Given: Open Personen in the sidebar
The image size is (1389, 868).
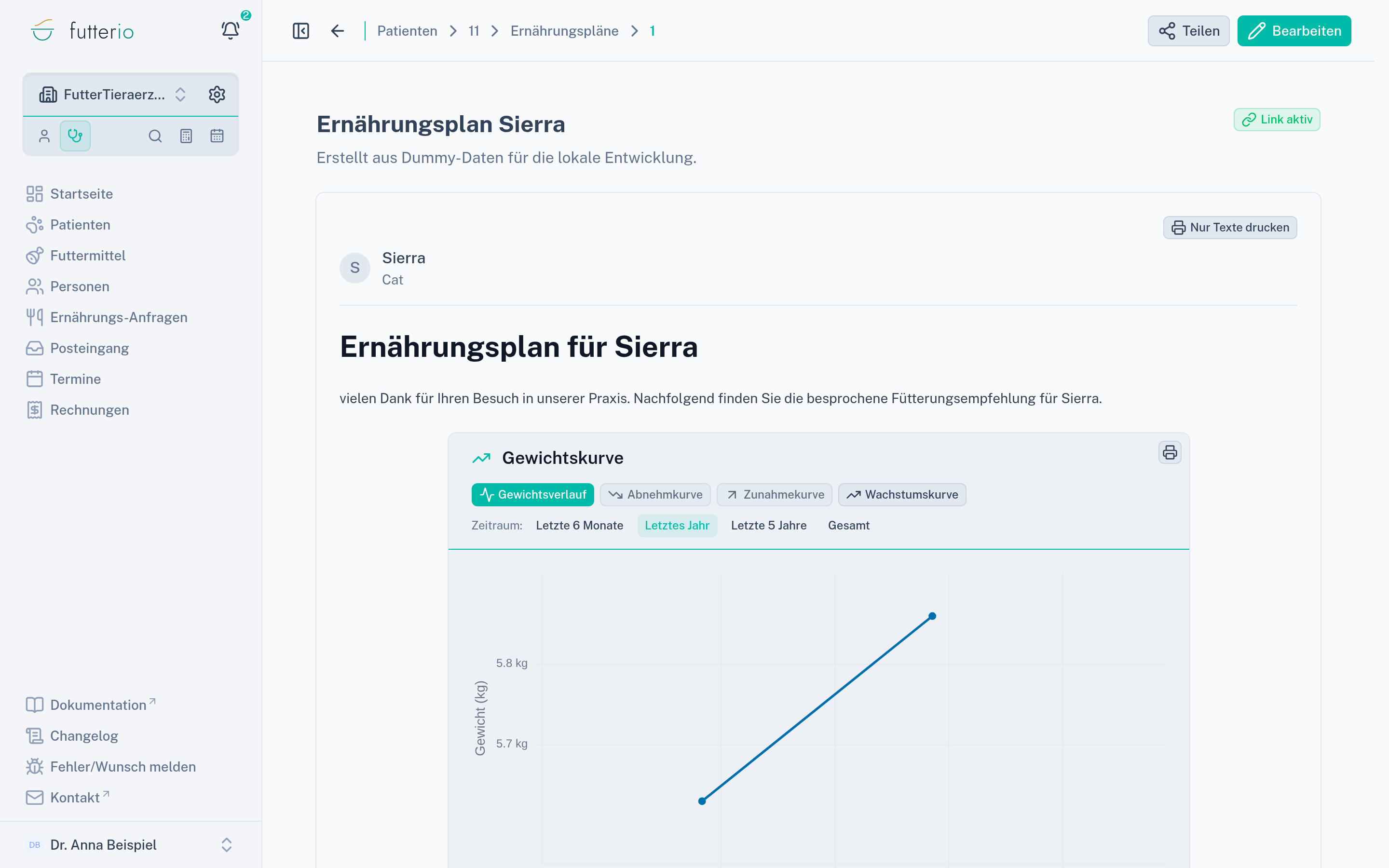Looking at the screenshot, I should [131, 286].
